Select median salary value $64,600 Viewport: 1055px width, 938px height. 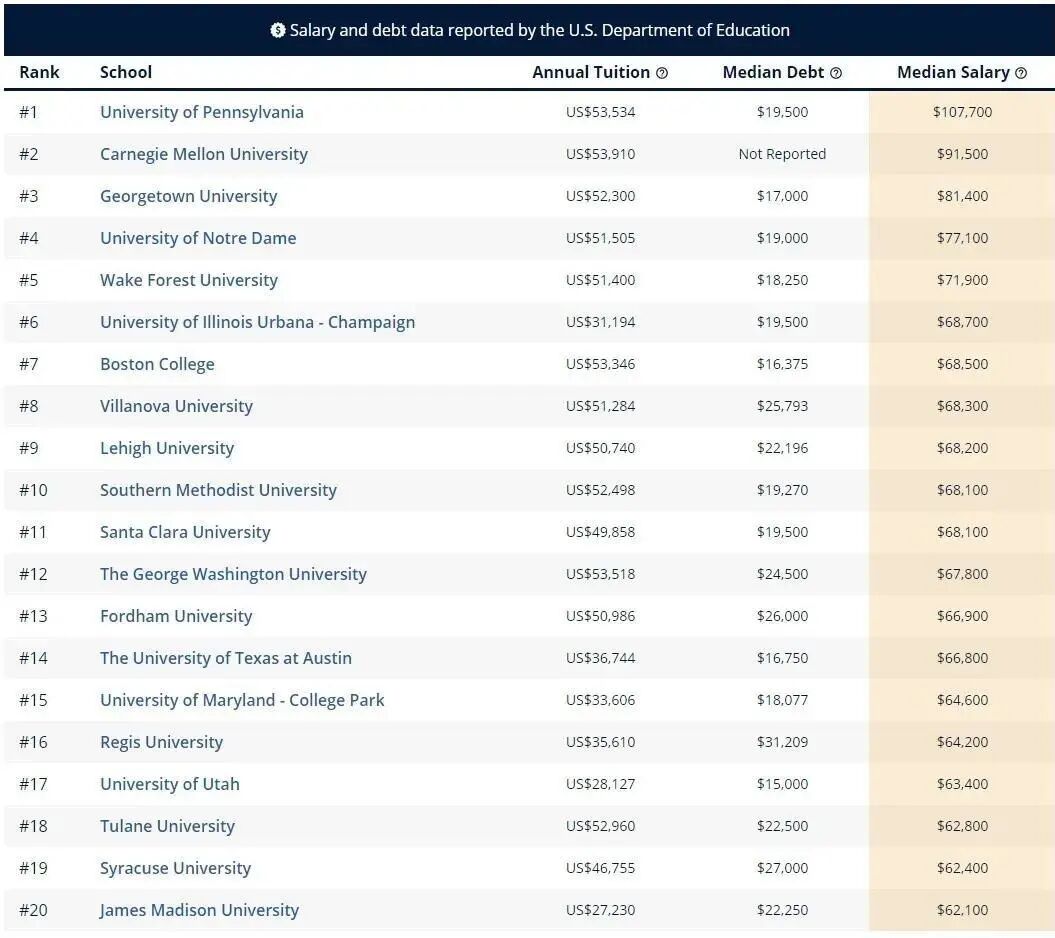[962, 700]
